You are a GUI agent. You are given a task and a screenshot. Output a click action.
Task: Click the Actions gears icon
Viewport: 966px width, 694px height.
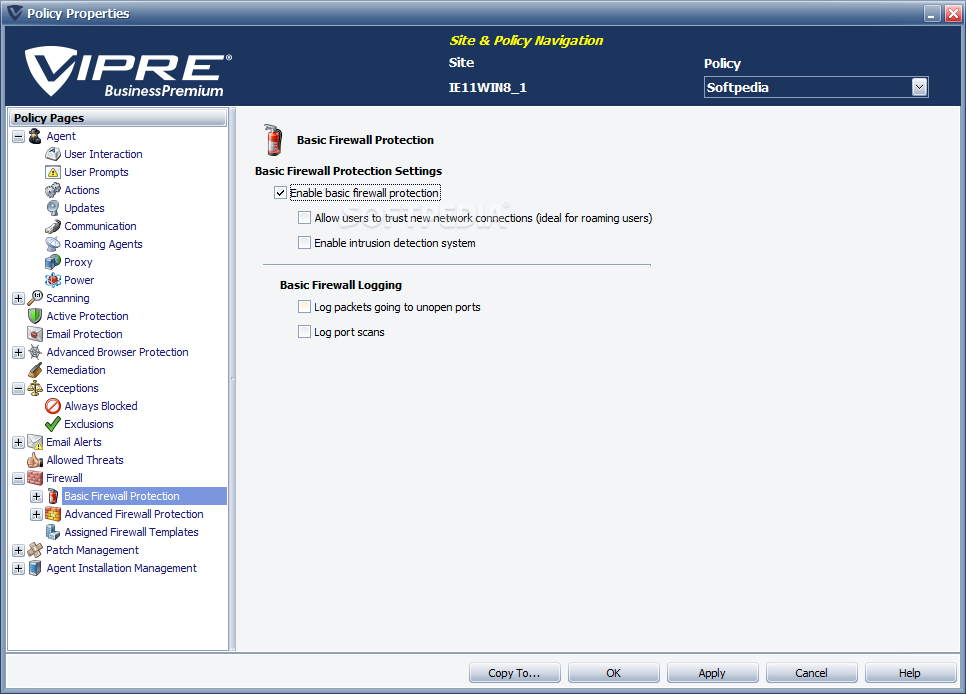pos(53,190)
